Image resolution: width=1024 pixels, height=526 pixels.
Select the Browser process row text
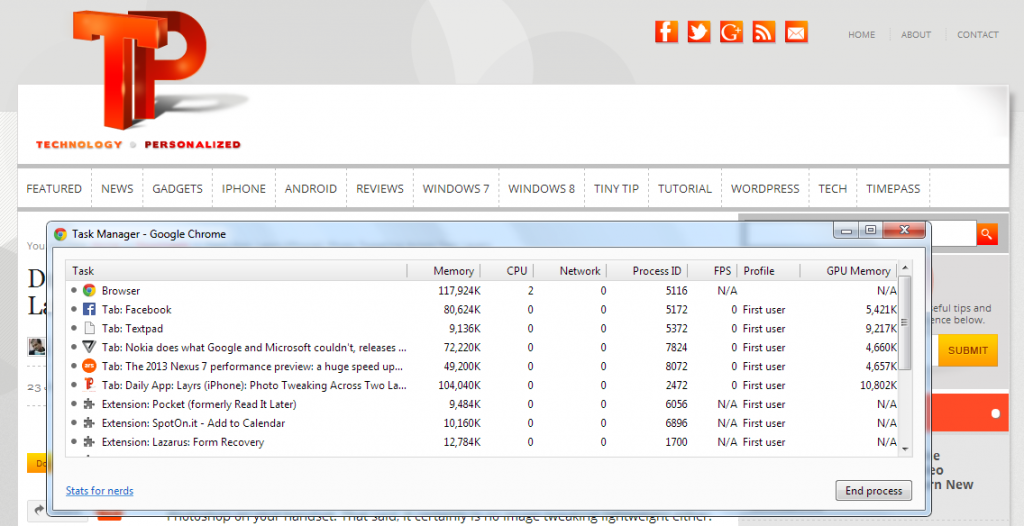(121, 291)
